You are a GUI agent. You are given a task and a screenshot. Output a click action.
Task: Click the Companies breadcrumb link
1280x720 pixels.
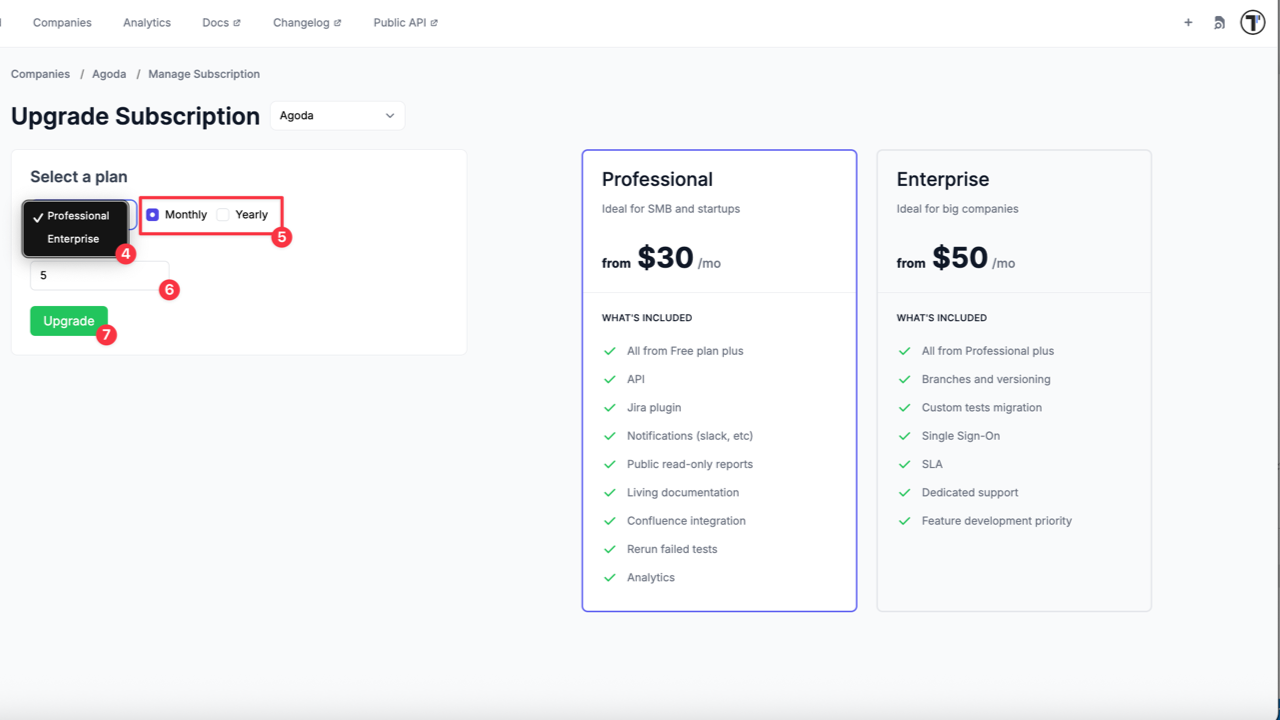(40, 74)
